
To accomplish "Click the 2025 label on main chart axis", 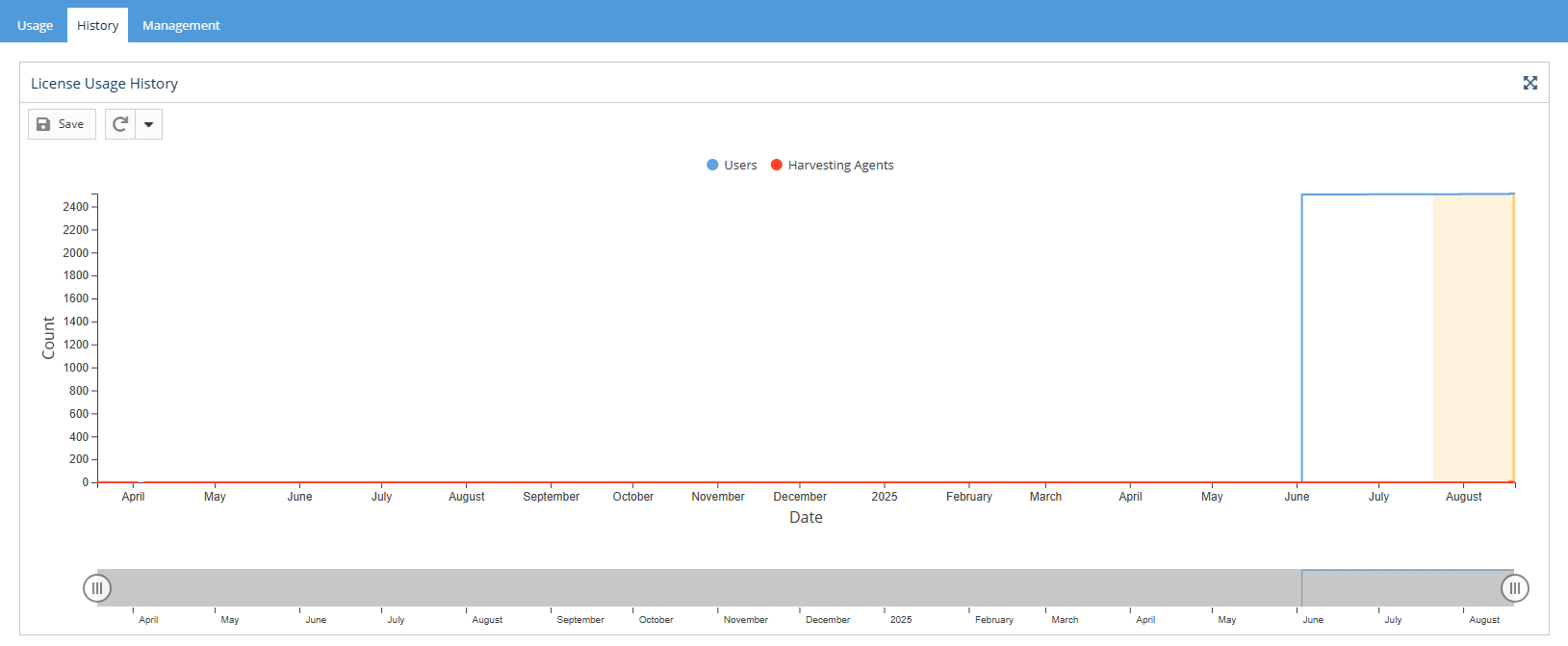I will coord(885,497).
